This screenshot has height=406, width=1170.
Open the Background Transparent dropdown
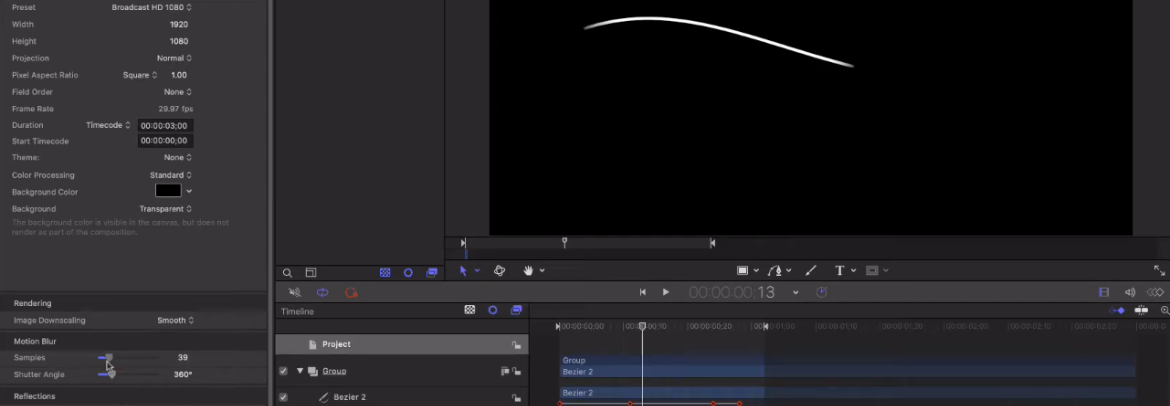point(166,209)
